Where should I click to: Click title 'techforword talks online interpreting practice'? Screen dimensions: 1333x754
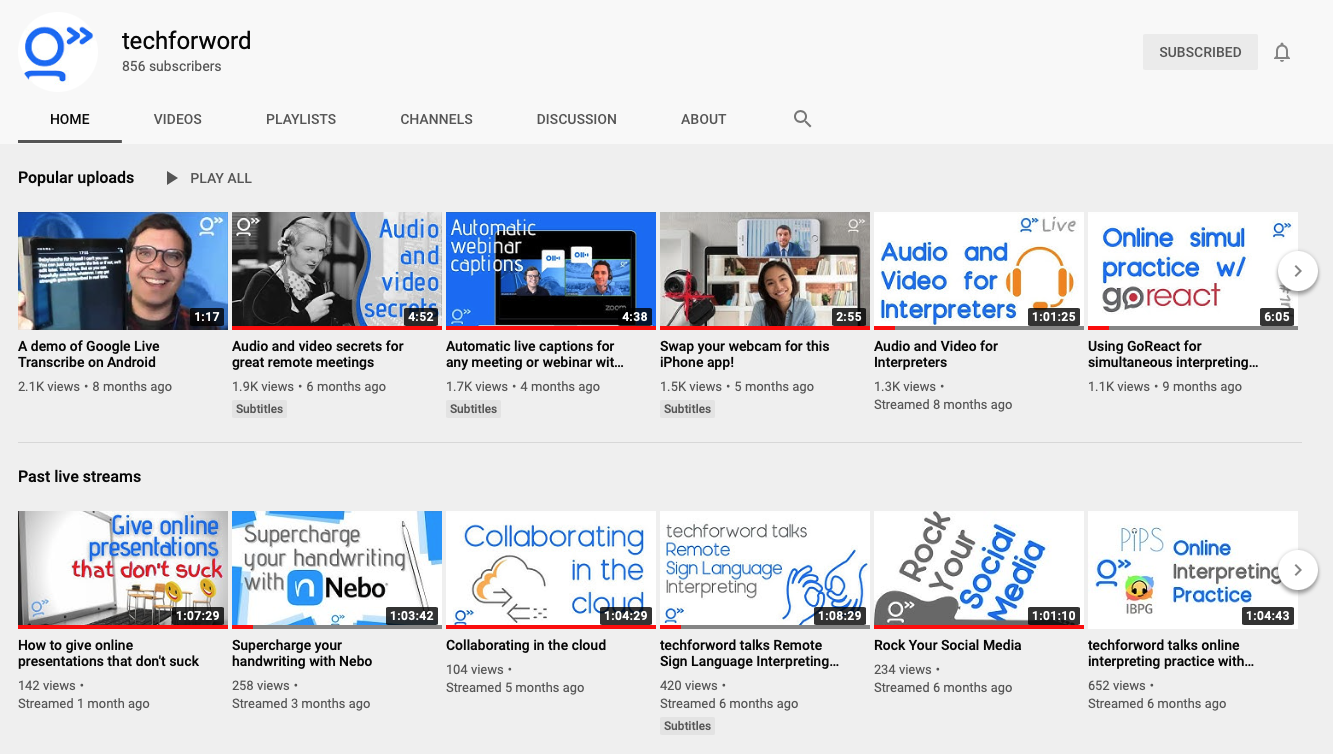coord(1171,653)
